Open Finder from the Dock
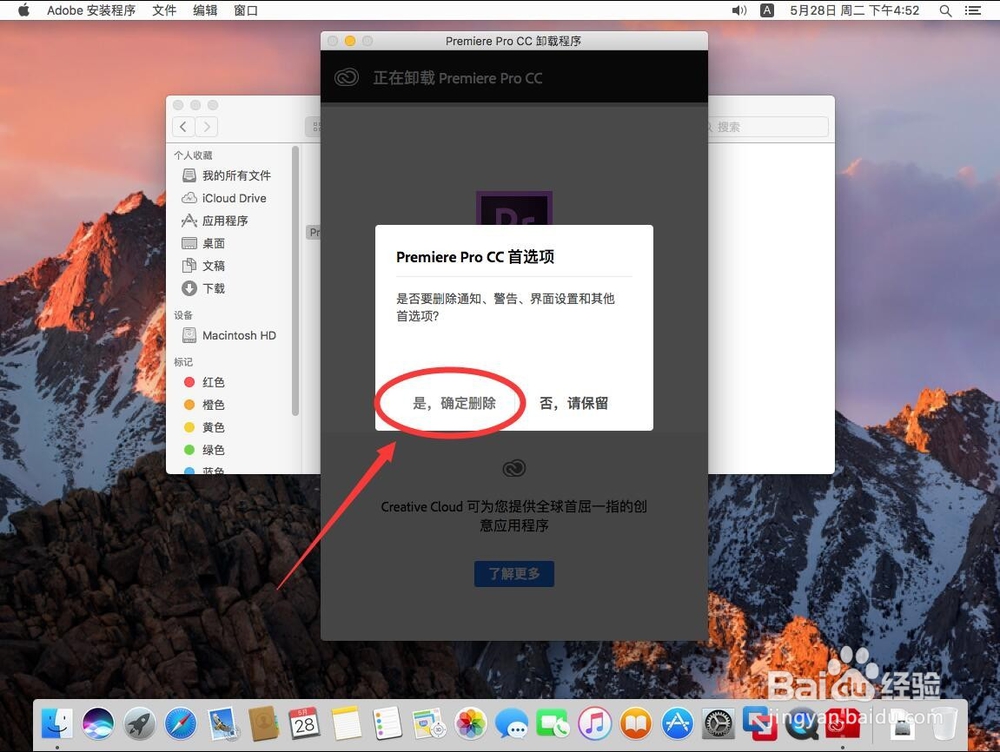This screenshot has width=1000, height=752. pos(57,723)
